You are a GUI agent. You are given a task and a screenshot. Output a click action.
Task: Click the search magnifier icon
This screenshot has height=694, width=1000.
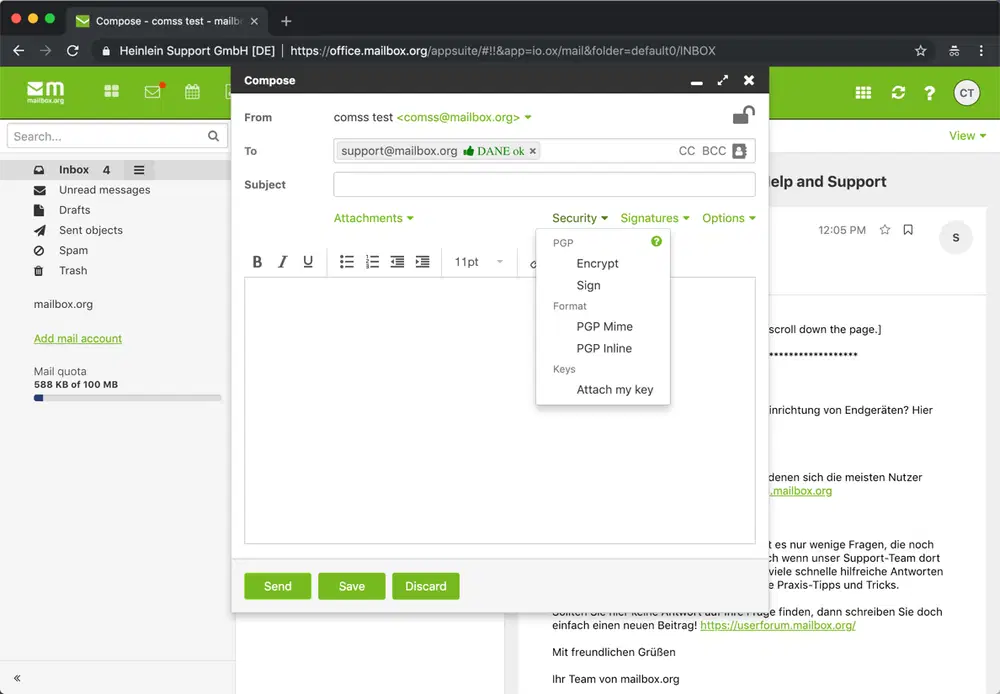tap(213, 136)
